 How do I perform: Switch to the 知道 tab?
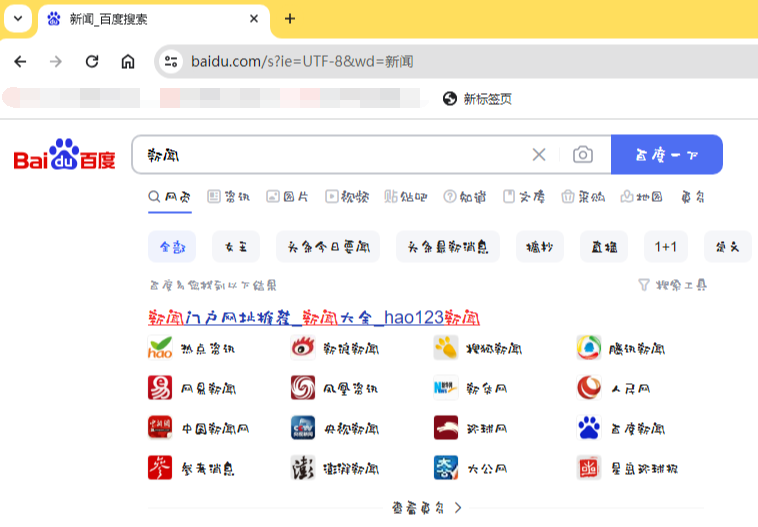(465, 197)
